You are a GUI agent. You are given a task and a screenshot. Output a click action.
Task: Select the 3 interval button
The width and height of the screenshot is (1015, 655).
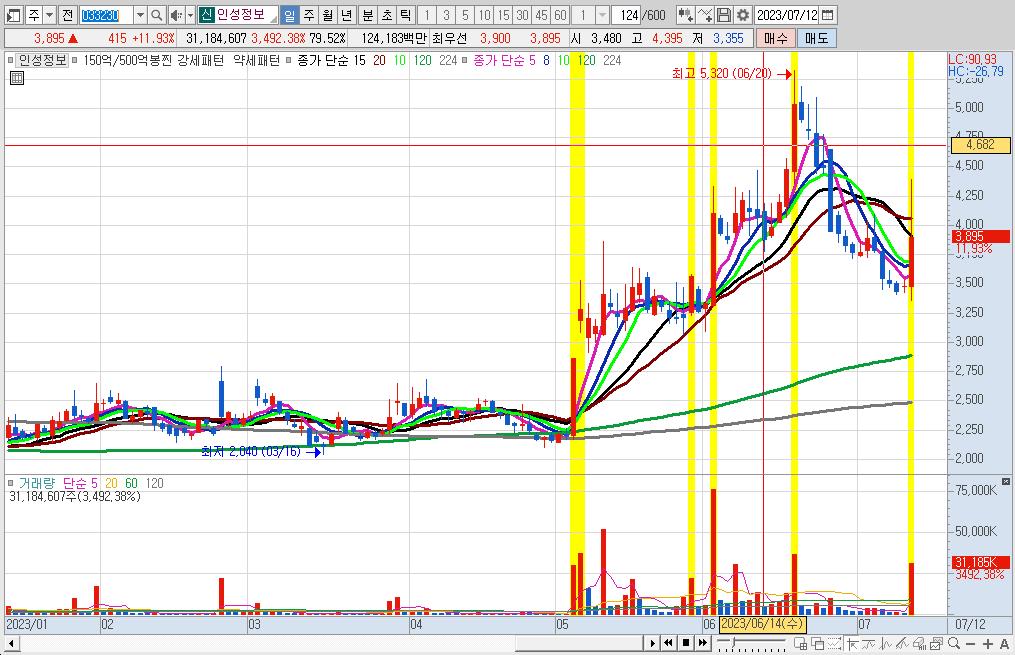click(x=446, y=15)
